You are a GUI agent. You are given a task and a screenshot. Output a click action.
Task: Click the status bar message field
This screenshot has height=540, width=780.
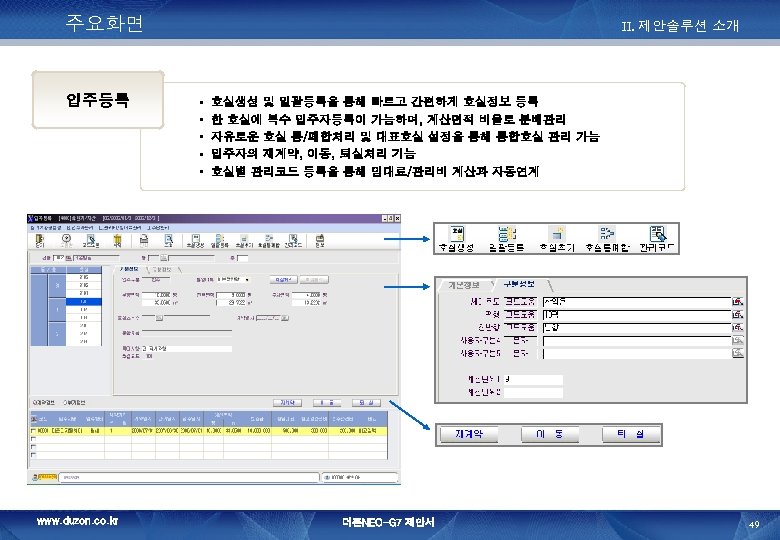tap(189, 477)
